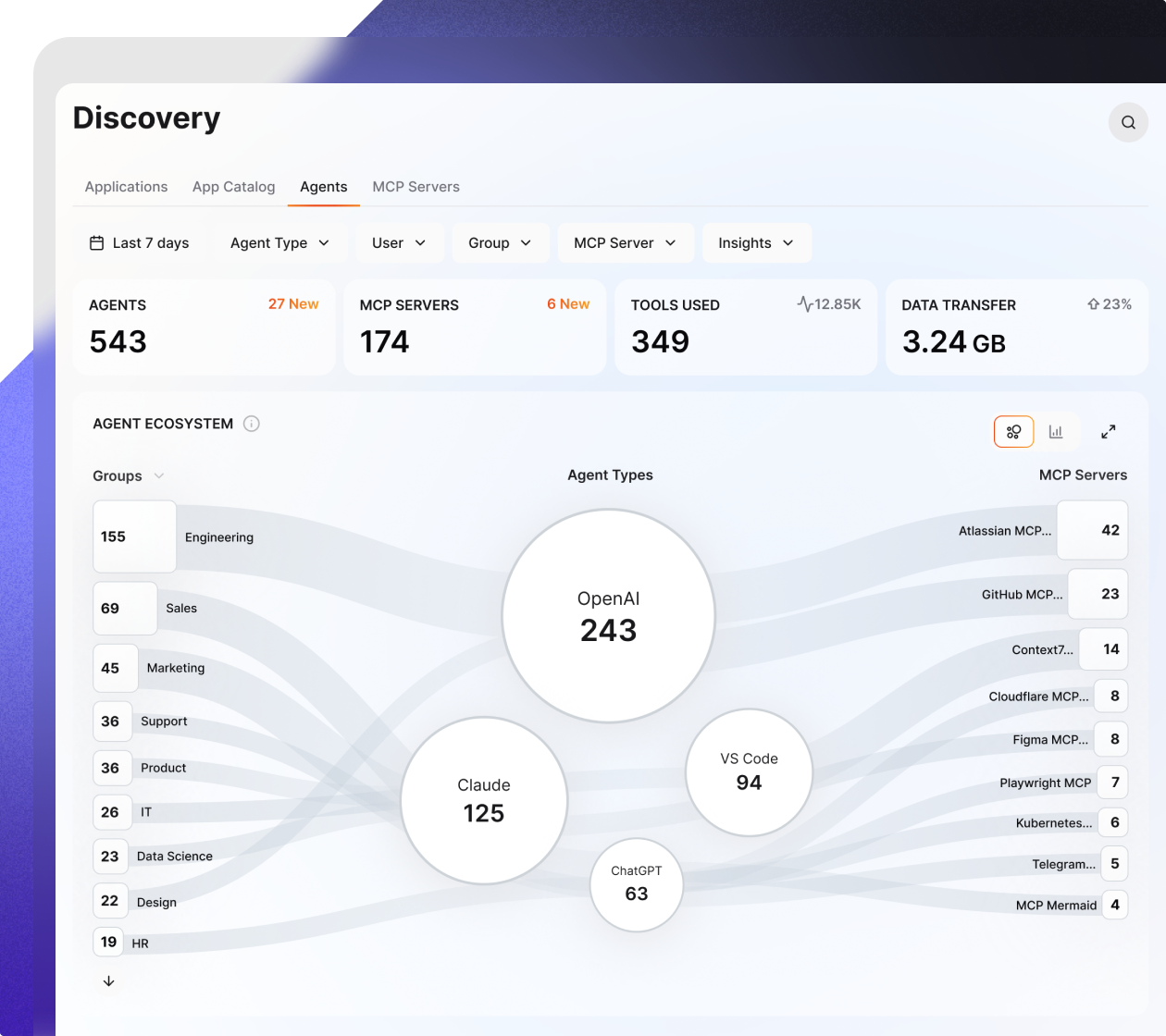Open the Insights dropdown

click(x=756, y=242)
